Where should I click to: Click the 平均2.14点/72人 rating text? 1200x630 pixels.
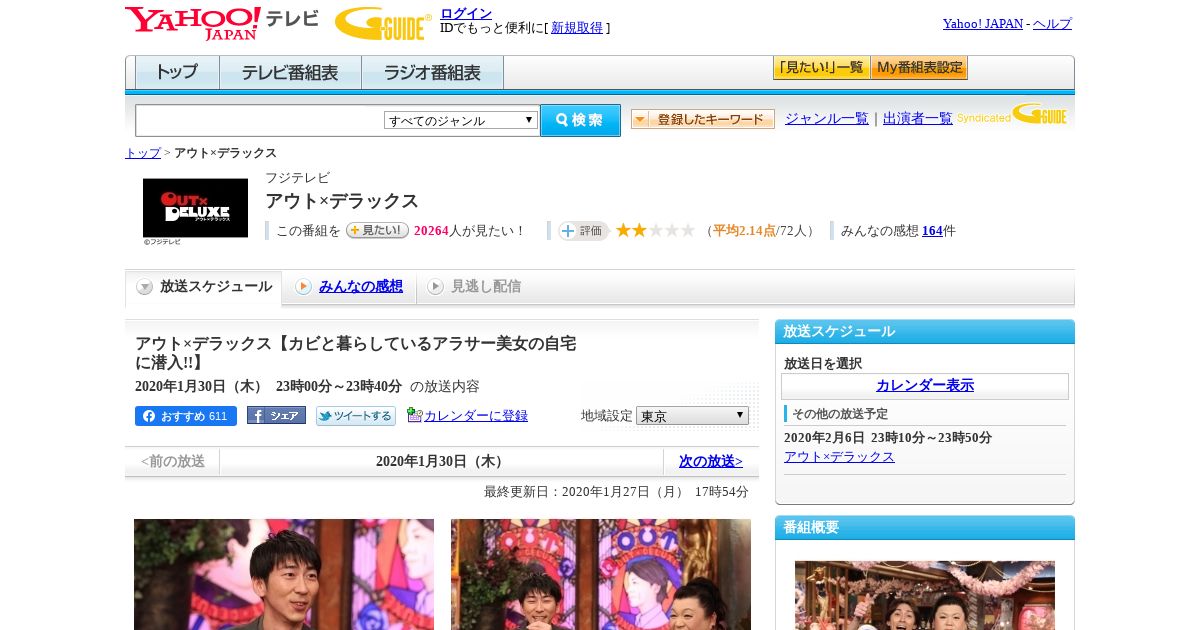(759, 231)
